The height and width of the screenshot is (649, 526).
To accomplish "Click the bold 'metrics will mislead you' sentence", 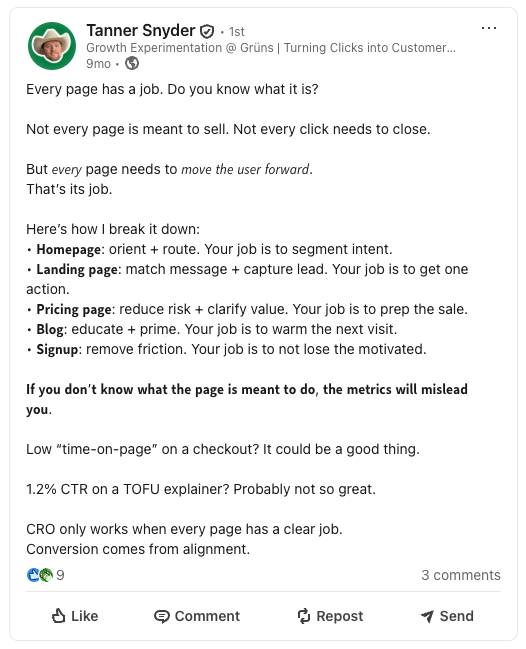I will click(x=247, y=399).
